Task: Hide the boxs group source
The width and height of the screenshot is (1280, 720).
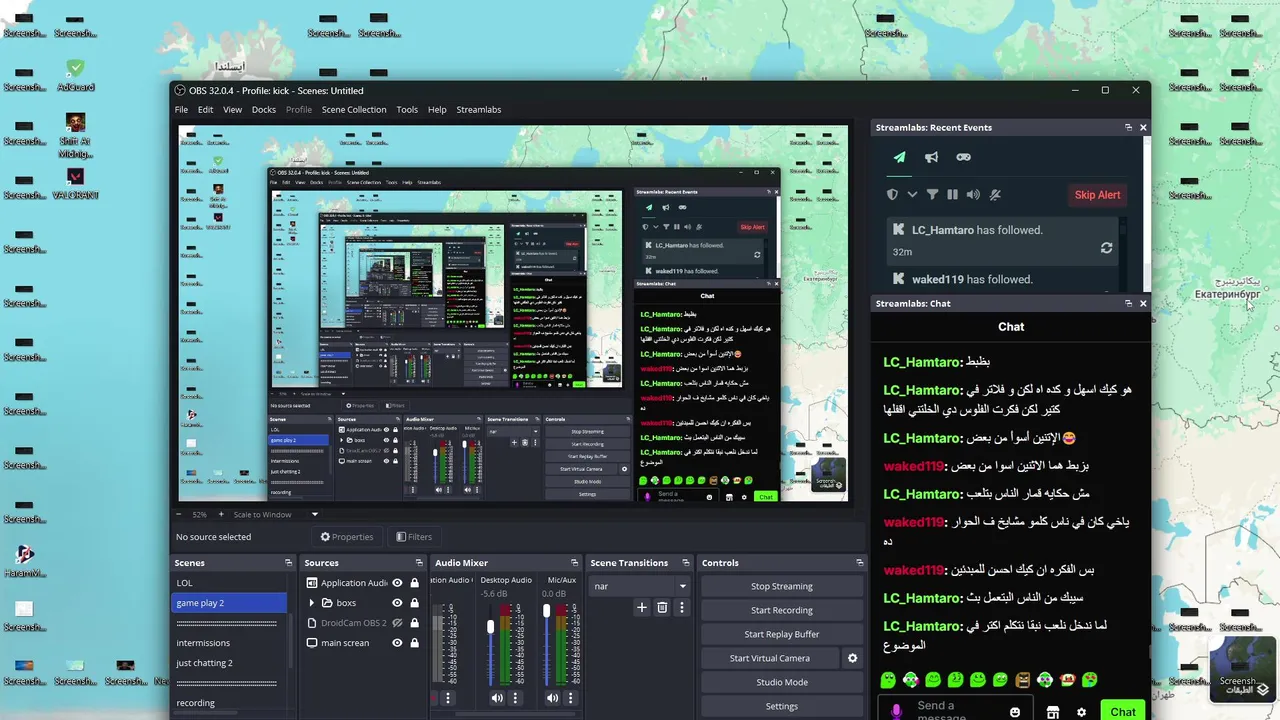Action: click(x=397, y=603)
